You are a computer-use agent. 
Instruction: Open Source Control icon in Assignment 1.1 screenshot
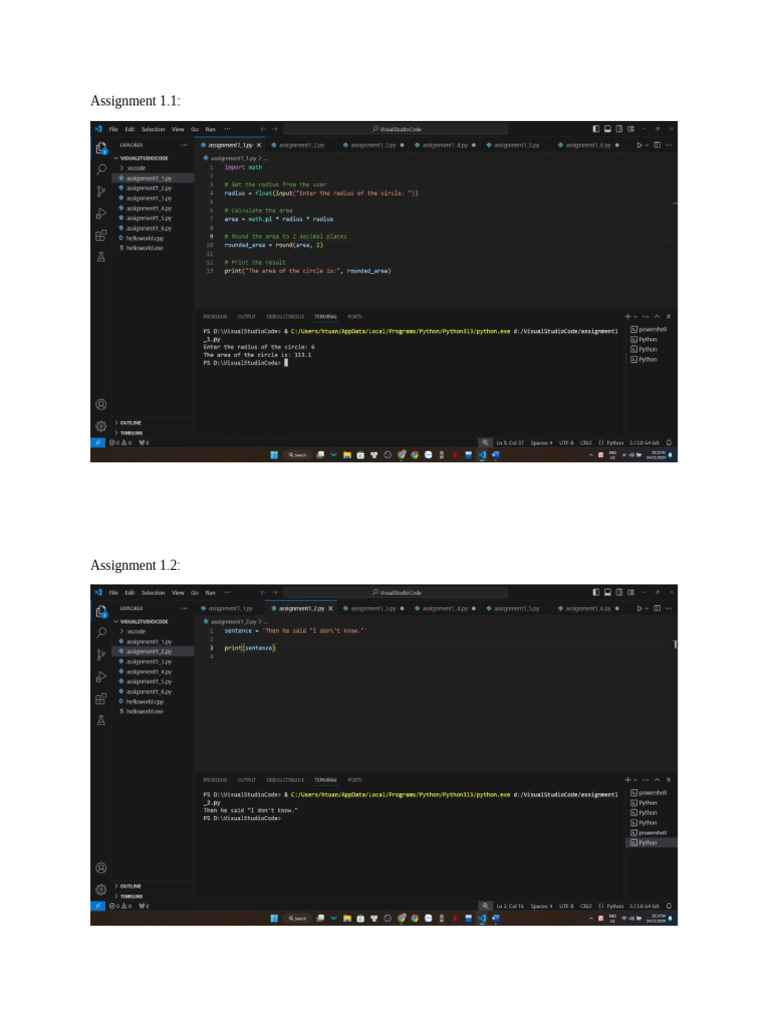101,191
